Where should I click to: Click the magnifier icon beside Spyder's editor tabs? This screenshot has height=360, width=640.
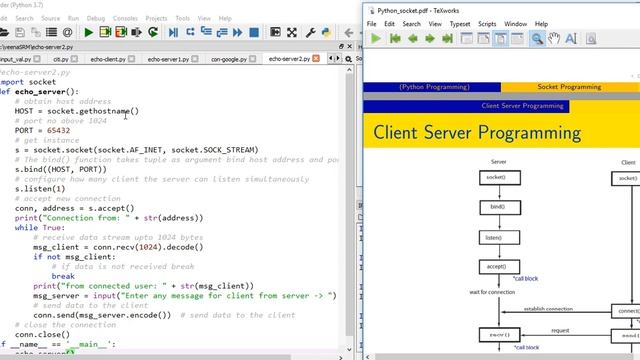(349, 59)
